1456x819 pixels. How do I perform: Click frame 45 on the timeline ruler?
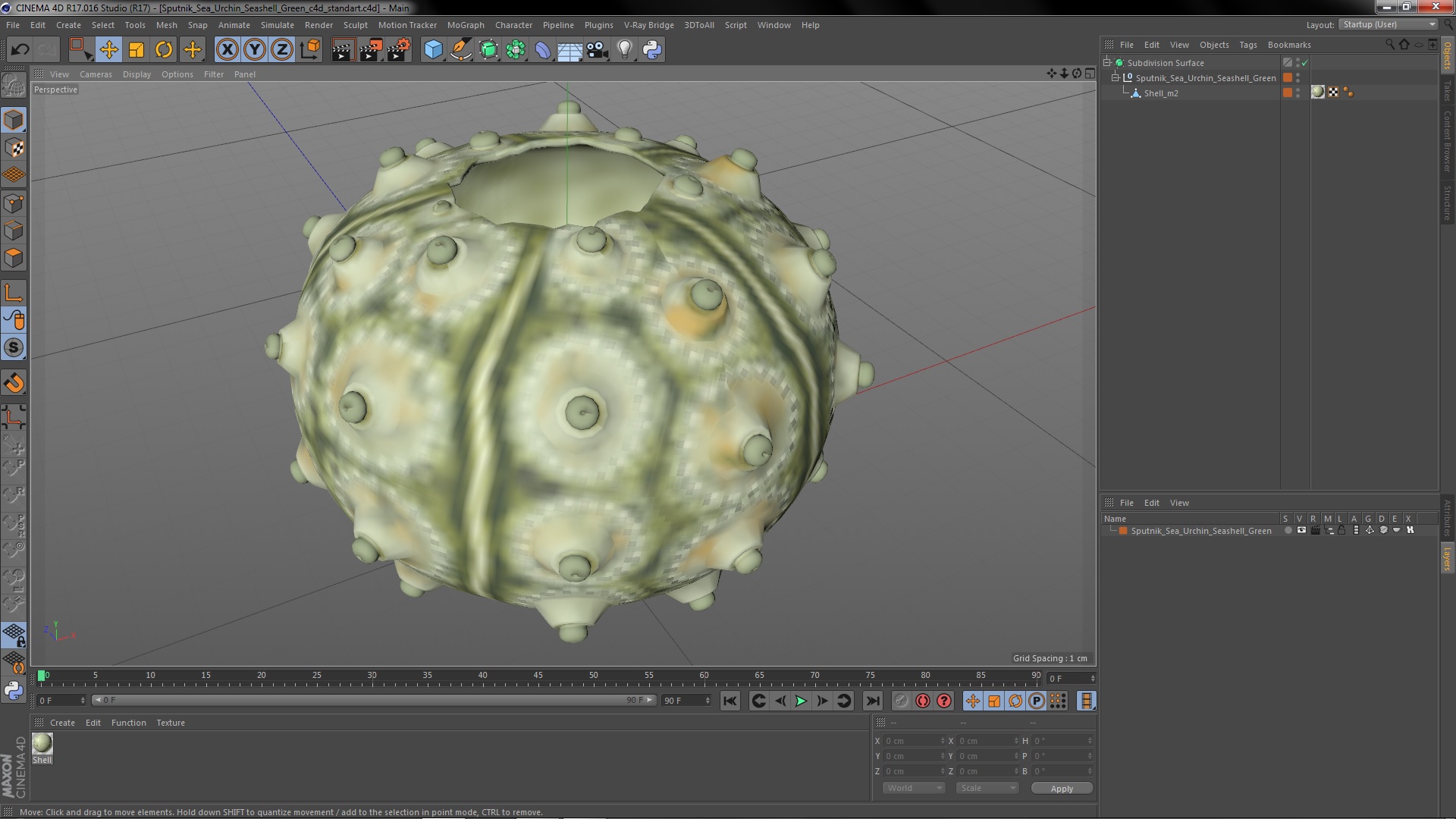(538, 676)
